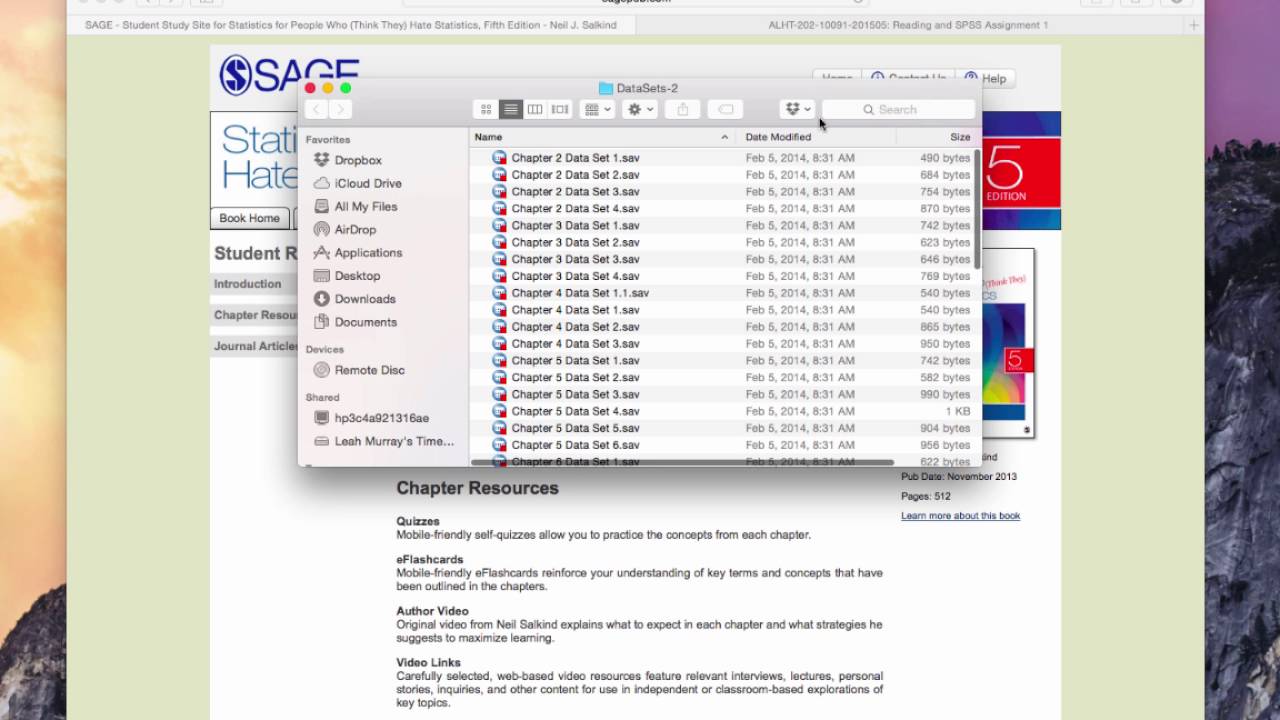This screenshot has height=720, width=1280.
Task: Sort files by Name column
Action: (x=603, y=137)
